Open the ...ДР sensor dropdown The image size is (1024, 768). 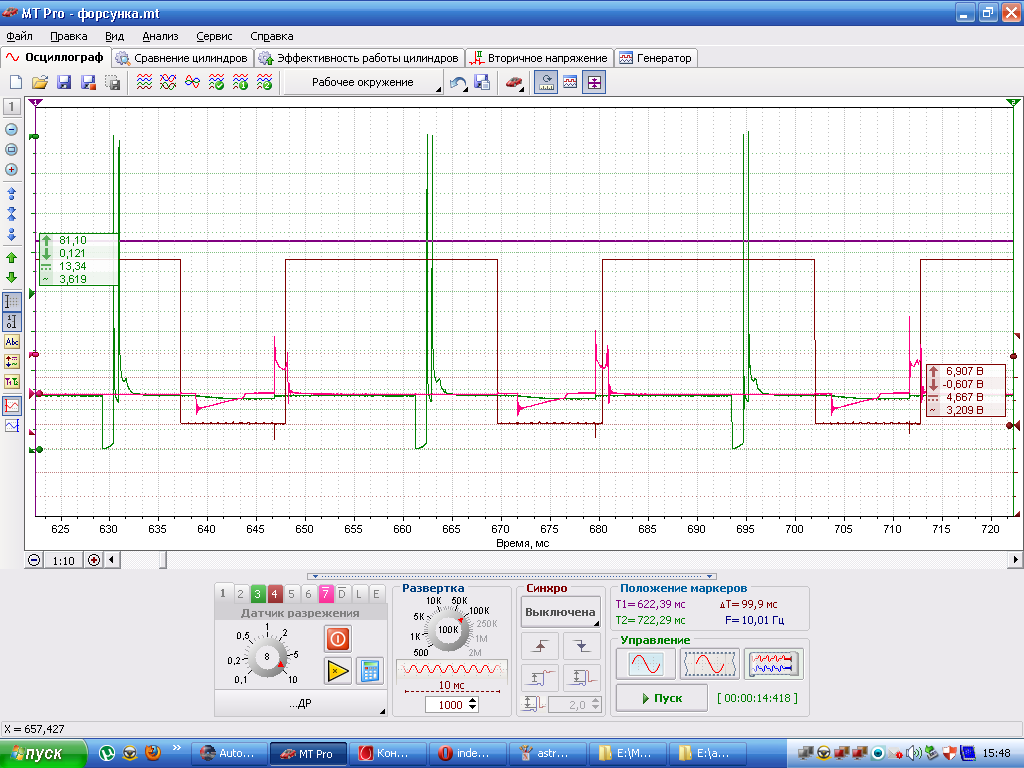(x=300, y=703)
